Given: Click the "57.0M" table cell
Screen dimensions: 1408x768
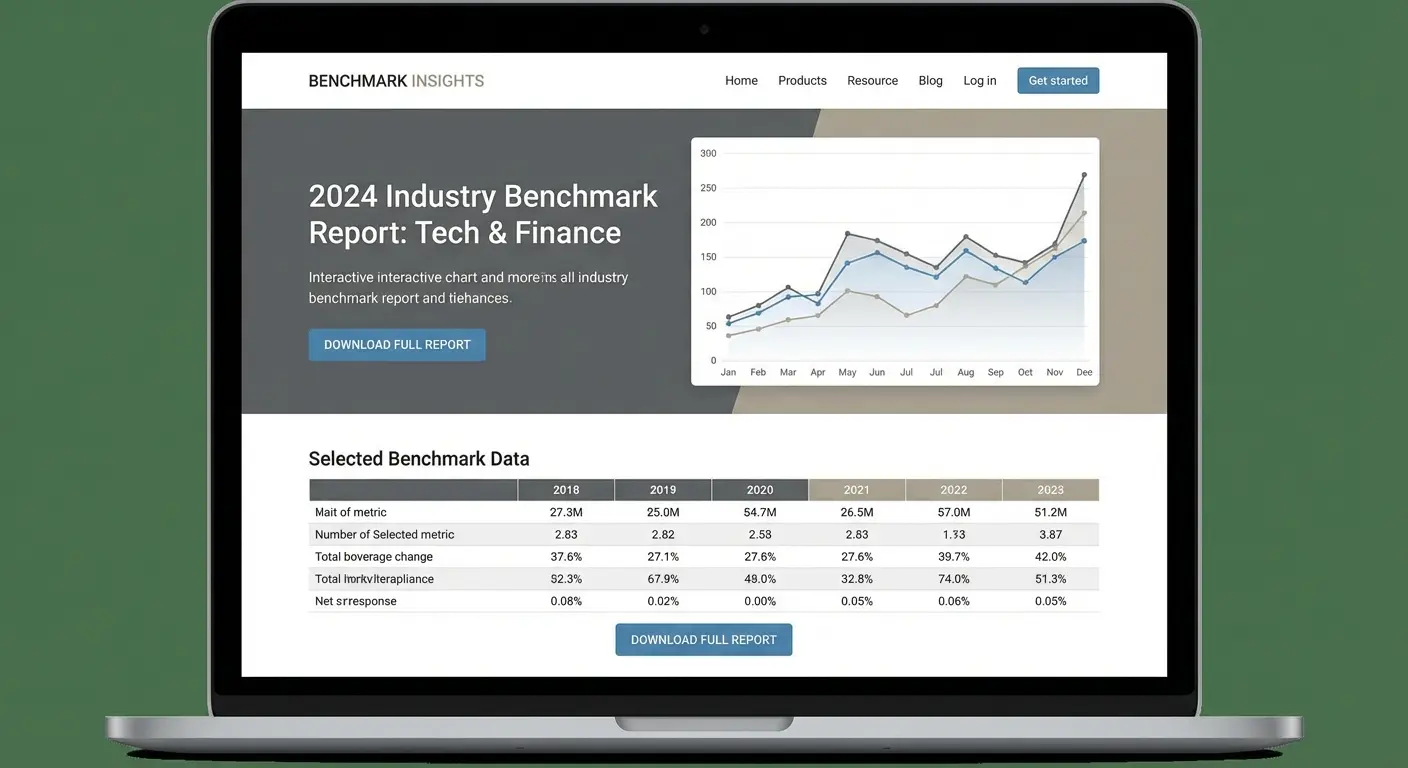Looking at the screenshot, I should pos(954,512).
